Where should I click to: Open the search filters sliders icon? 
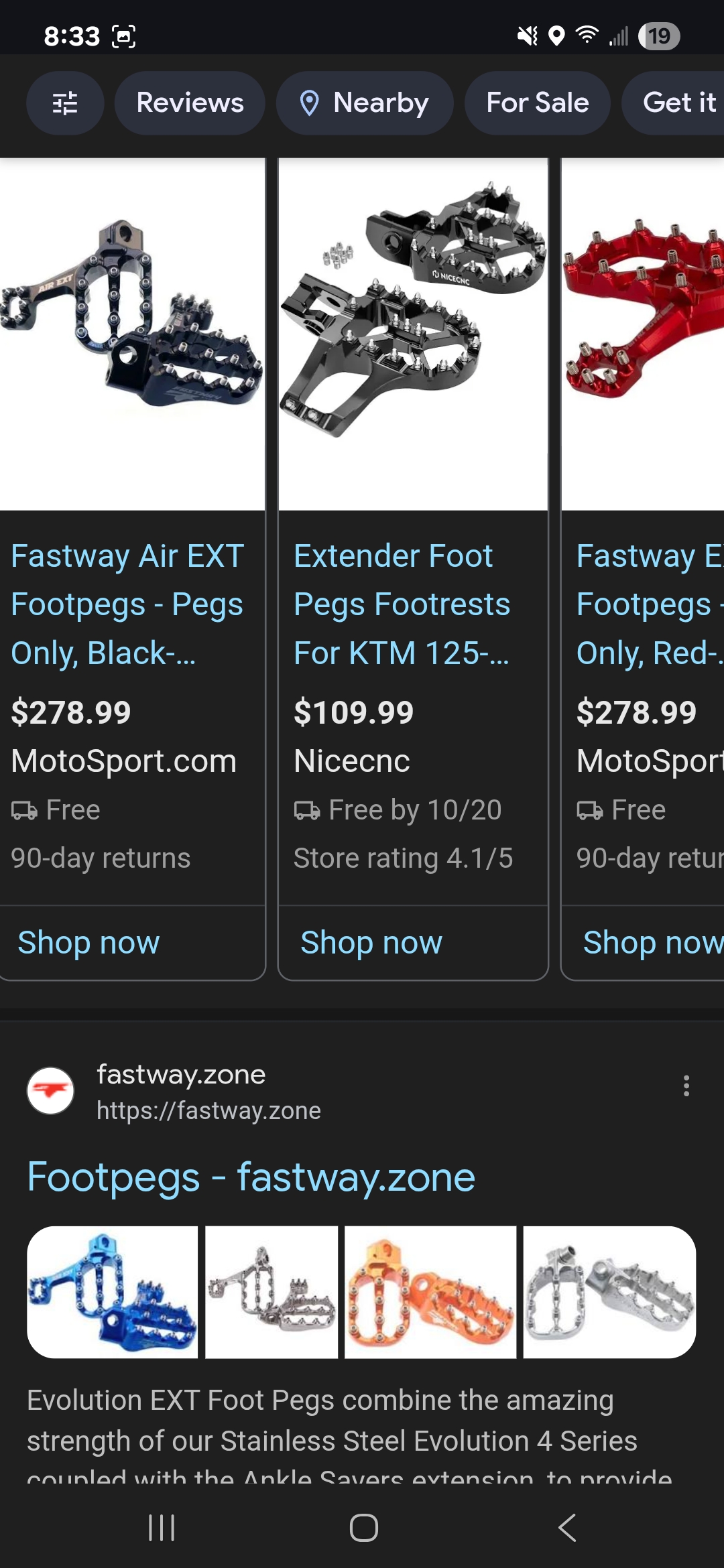65,103
